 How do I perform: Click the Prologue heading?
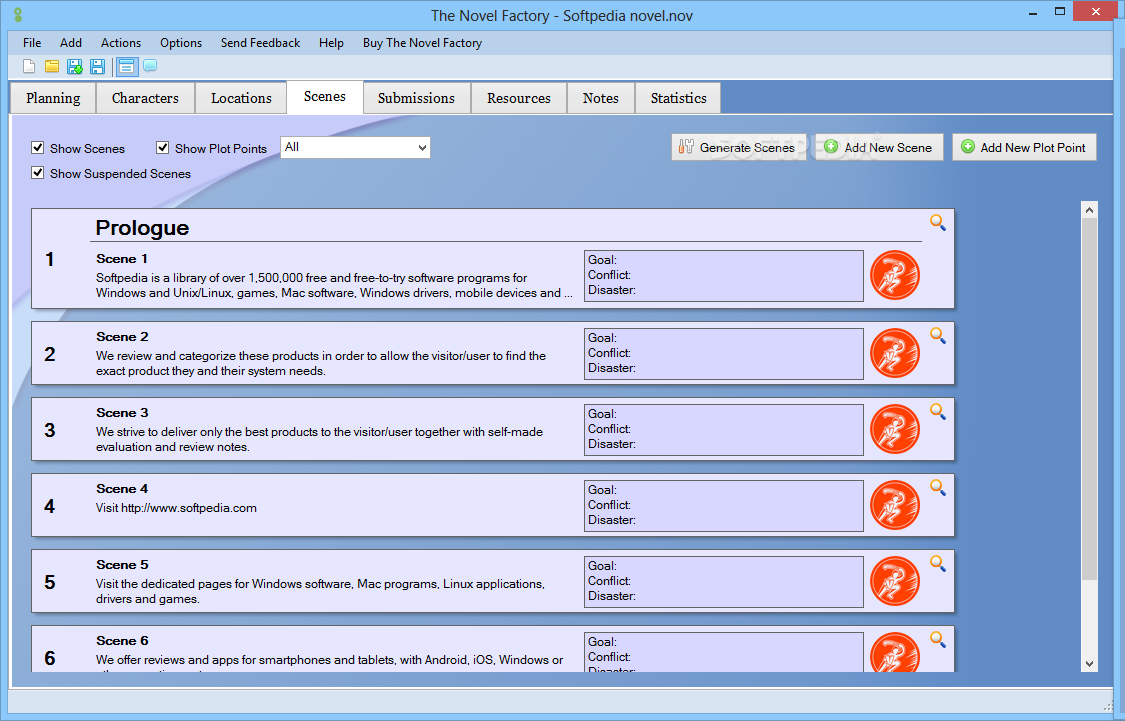142,227
